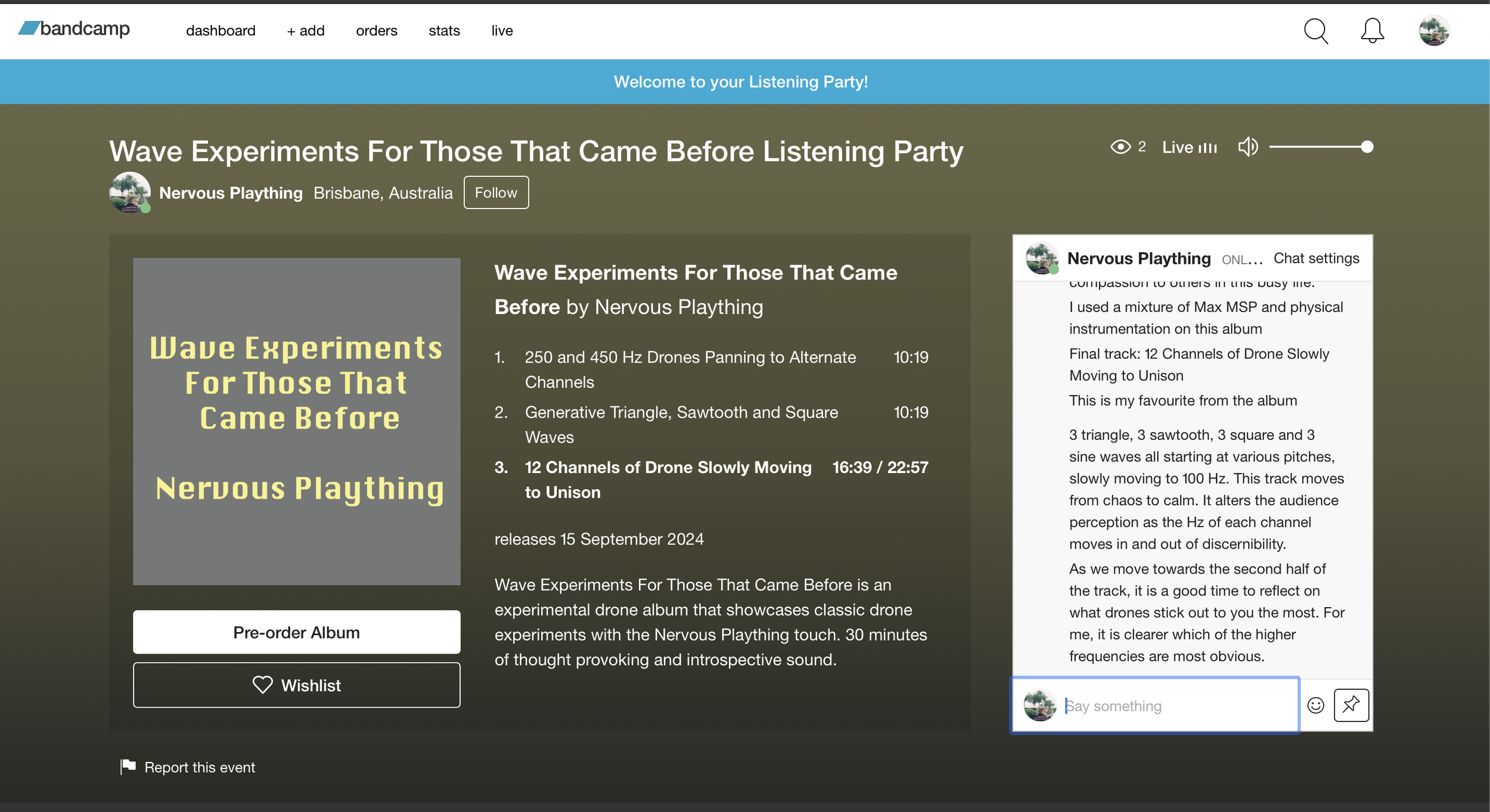Click the Welcome to your Listening Party banner
Viewport: 1490px width, 812px height.
click(741, 82)
